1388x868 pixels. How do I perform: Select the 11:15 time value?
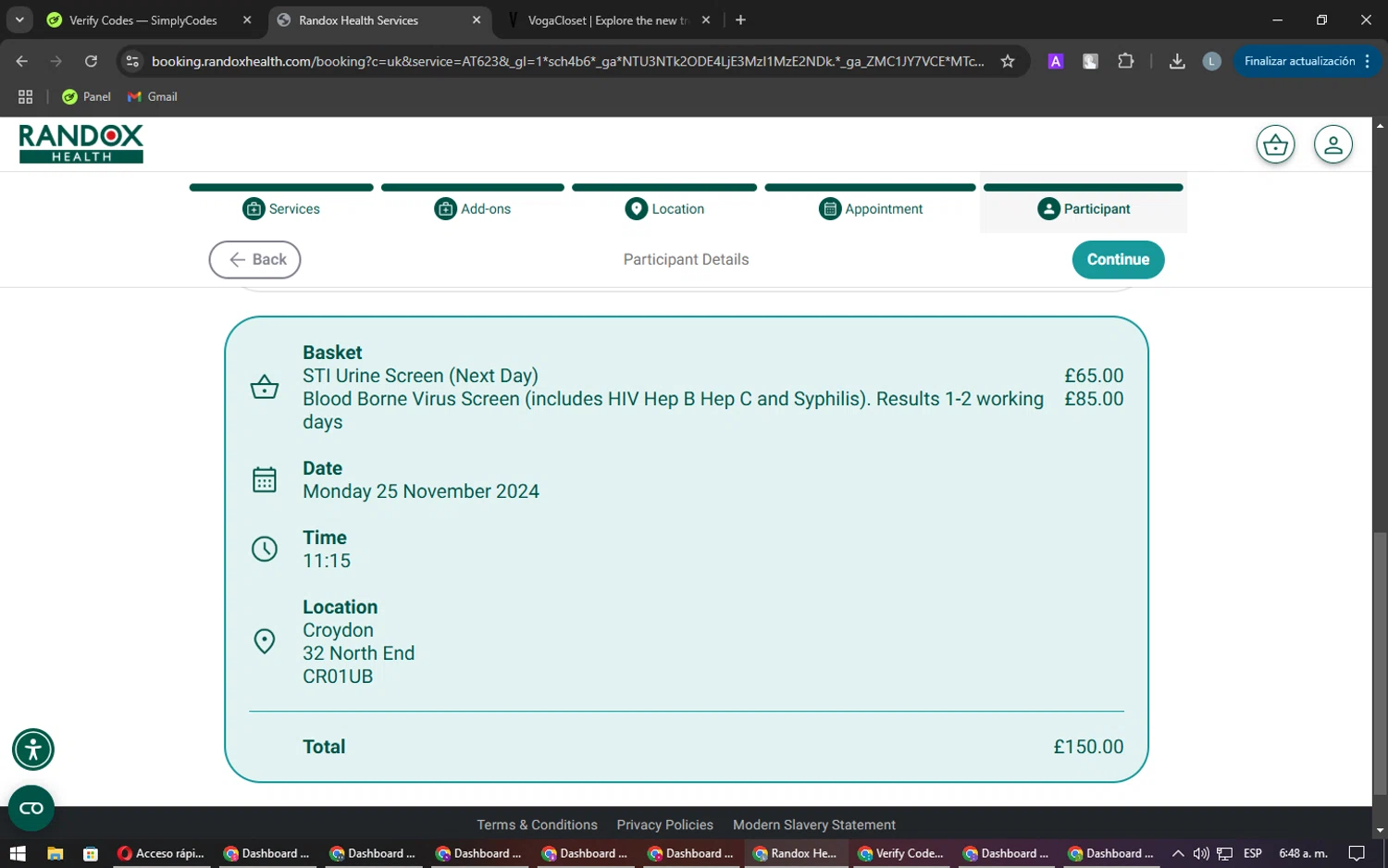click(x=327, y=561)
